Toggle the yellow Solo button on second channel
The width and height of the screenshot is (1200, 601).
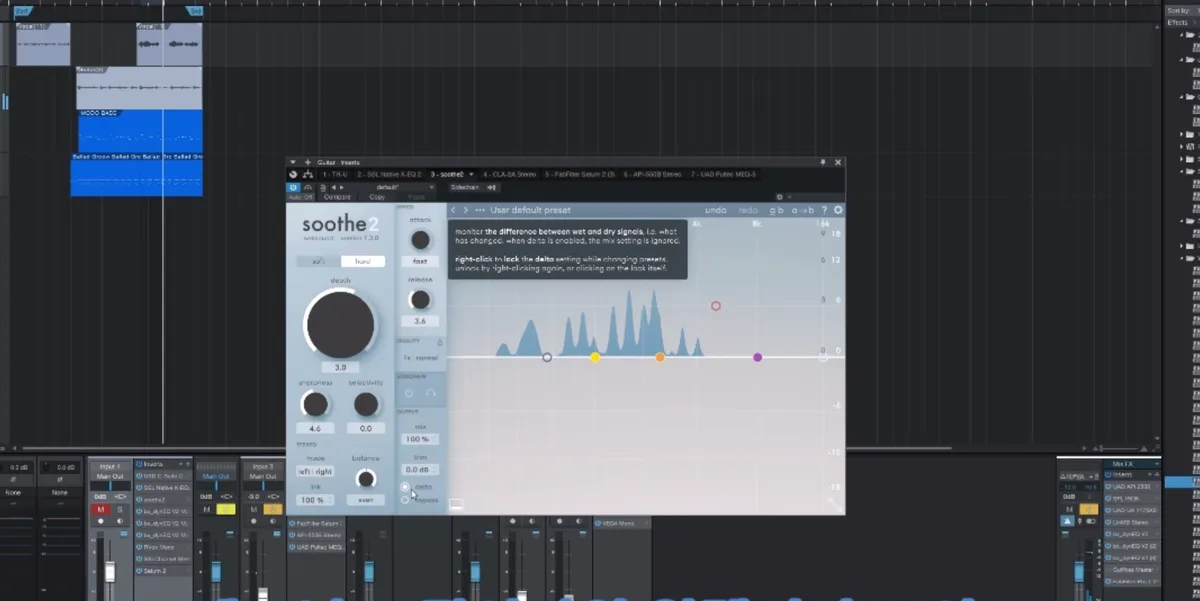coord(225,509)
